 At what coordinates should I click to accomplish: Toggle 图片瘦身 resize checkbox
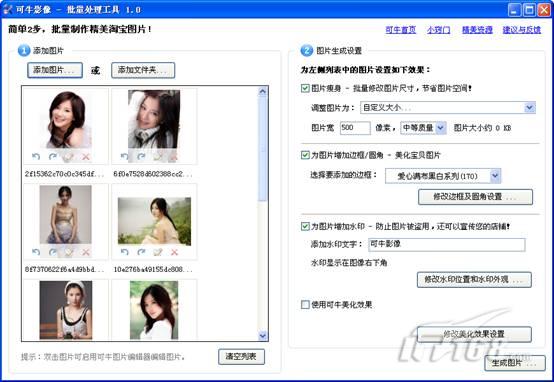pos(305,88)
